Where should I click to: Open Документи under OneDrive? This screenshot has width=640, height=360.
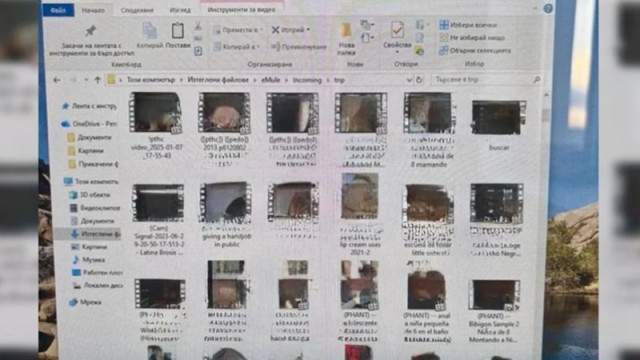click(90, 138)
